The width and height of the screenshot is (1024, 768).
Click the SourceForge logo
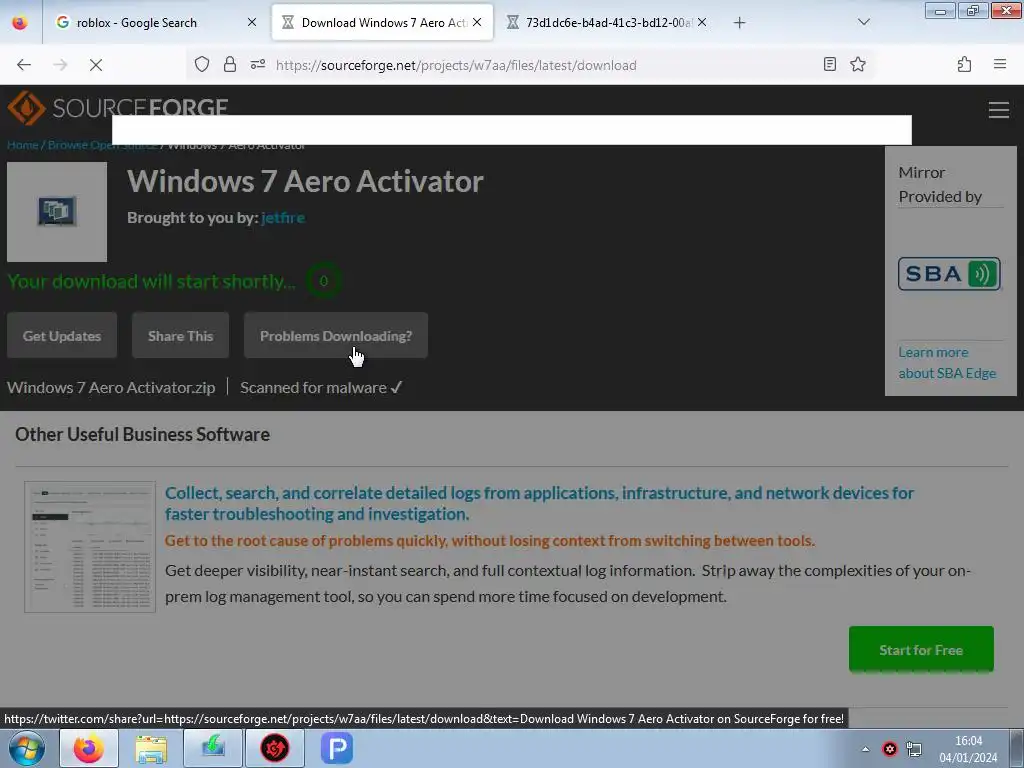pos(118,106)
